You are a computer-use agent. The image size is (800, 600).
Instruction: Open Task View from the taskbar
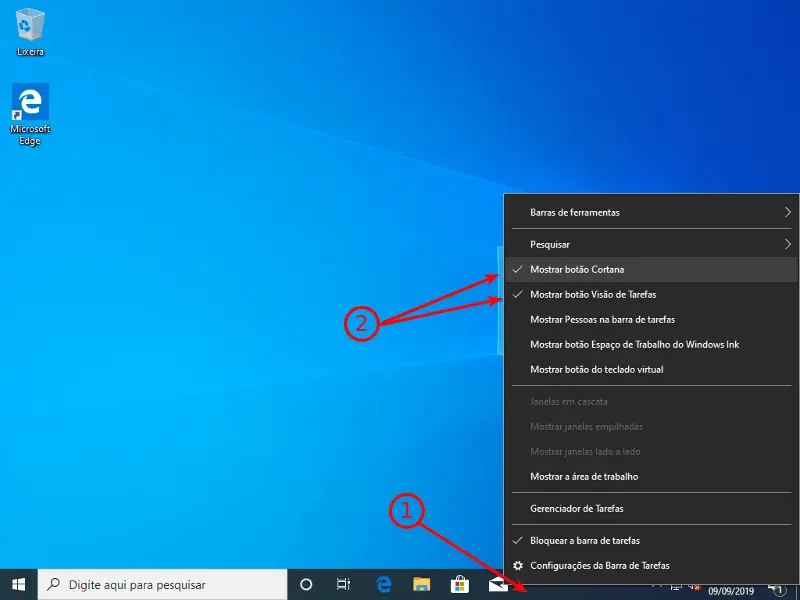tap(343, 585)
